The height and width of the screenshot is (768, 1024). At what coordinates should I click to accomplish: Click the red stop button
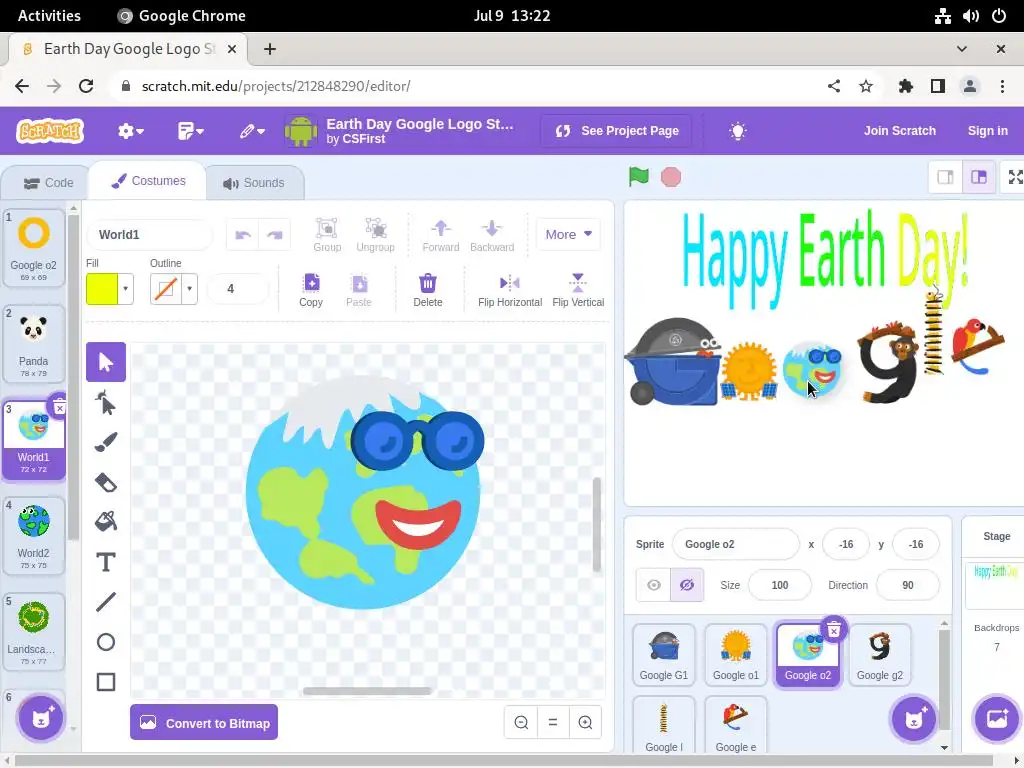coord(671,177)
